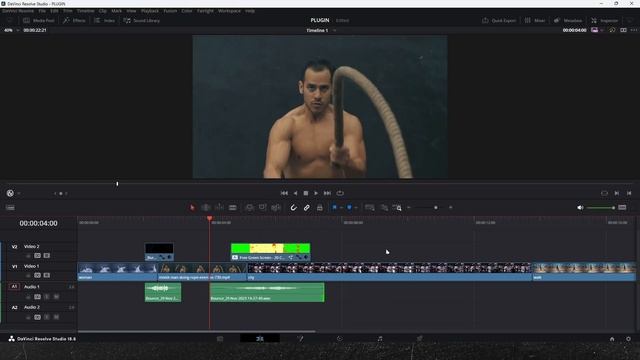The height and width of the screenshot is (360, 640).
Task: Stop playback
Action: coord(306,193)
